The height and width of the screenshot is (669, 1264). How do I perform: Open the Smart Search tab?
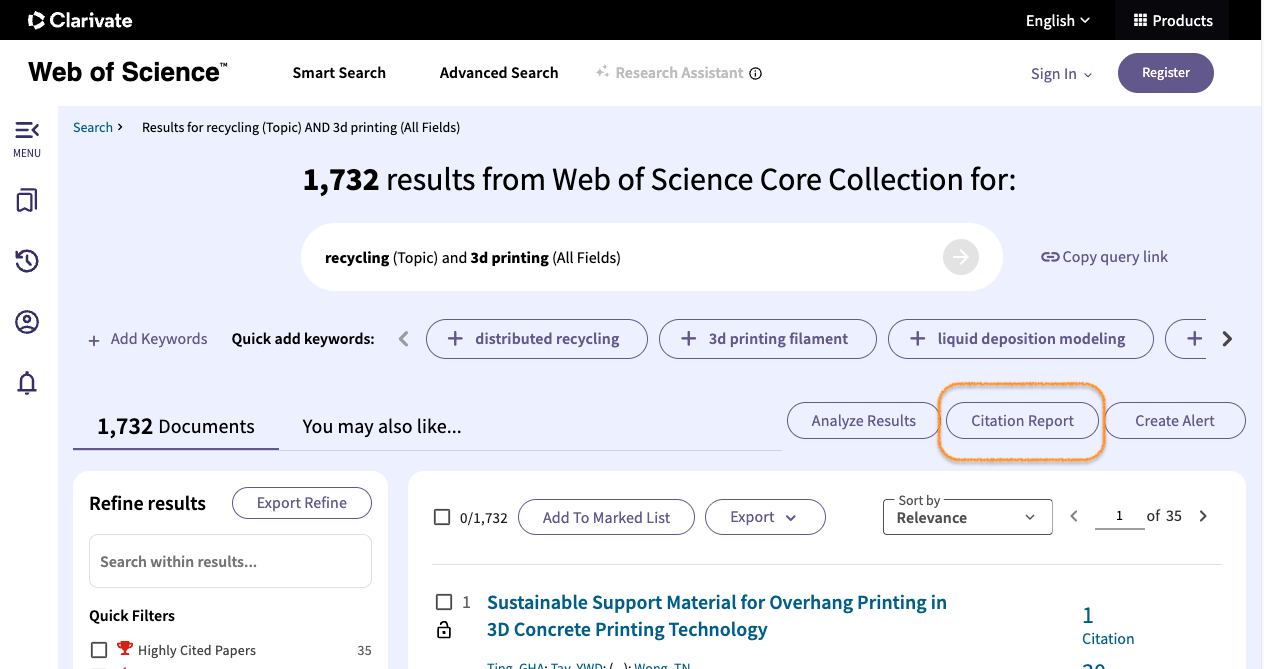[x=339, y=73]
